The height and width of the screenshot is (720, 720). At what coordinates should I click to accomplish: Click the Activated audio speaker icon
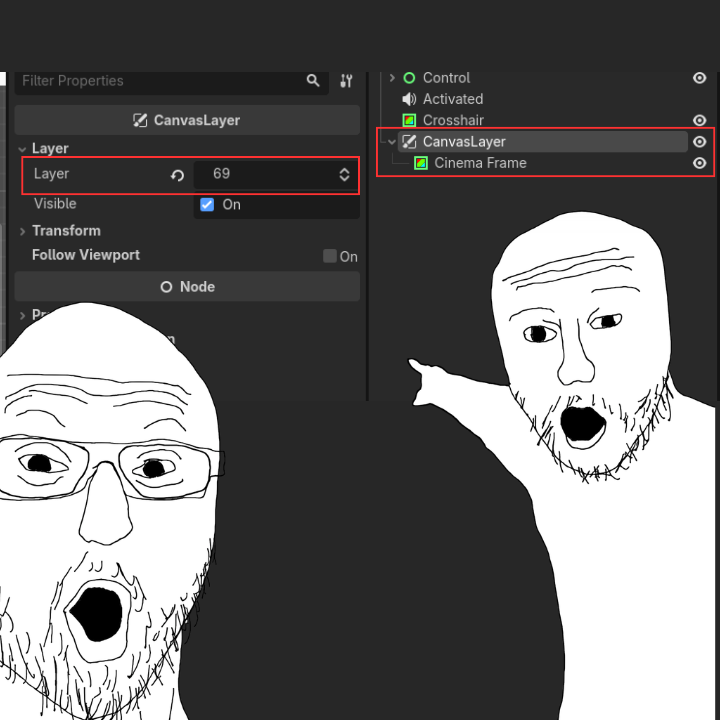[x=409, y=99]
